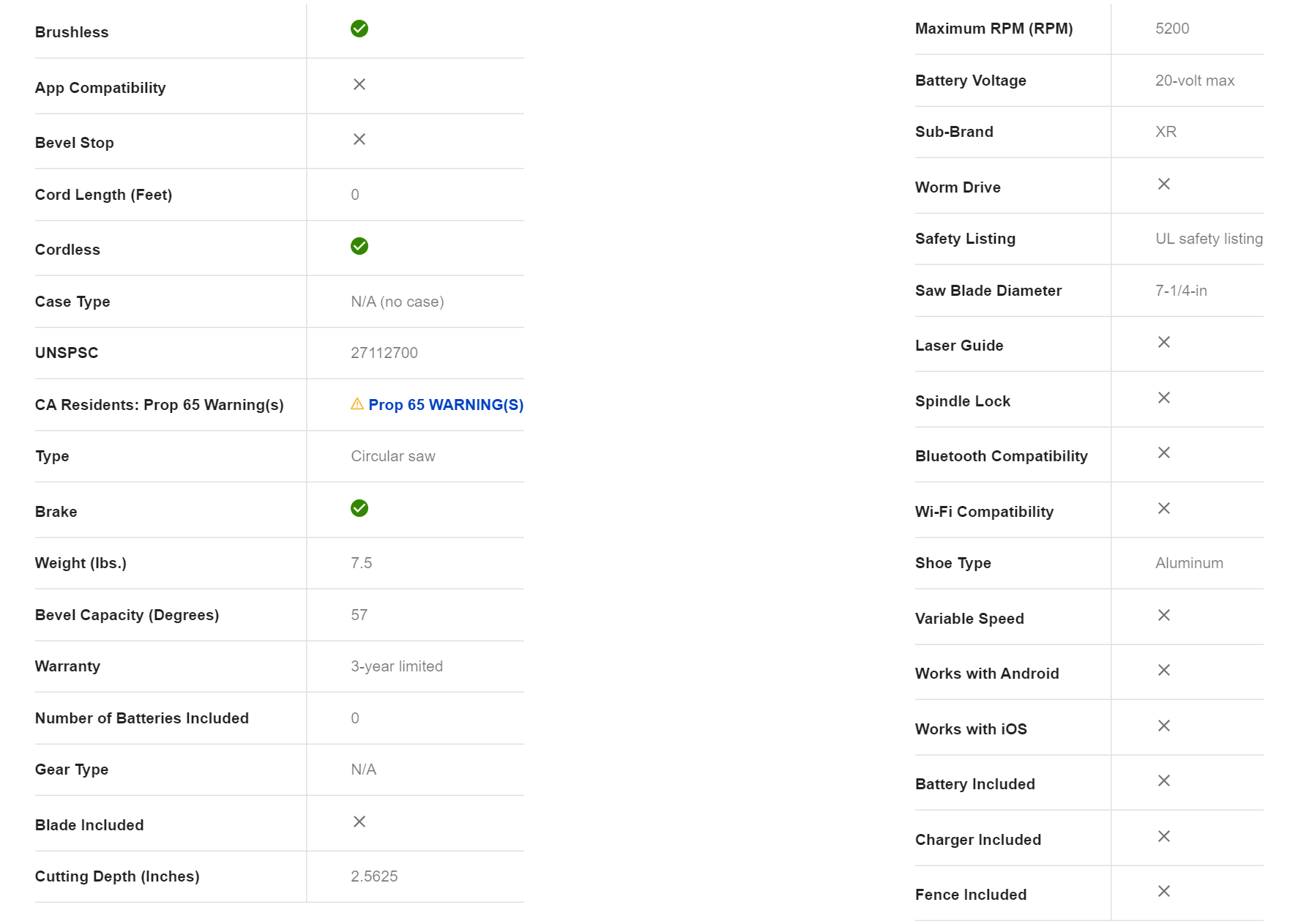The height and width of the screenshot is (924, 1290).
Task: Click the X icon for Charger Included
Action: [1163, 836]
